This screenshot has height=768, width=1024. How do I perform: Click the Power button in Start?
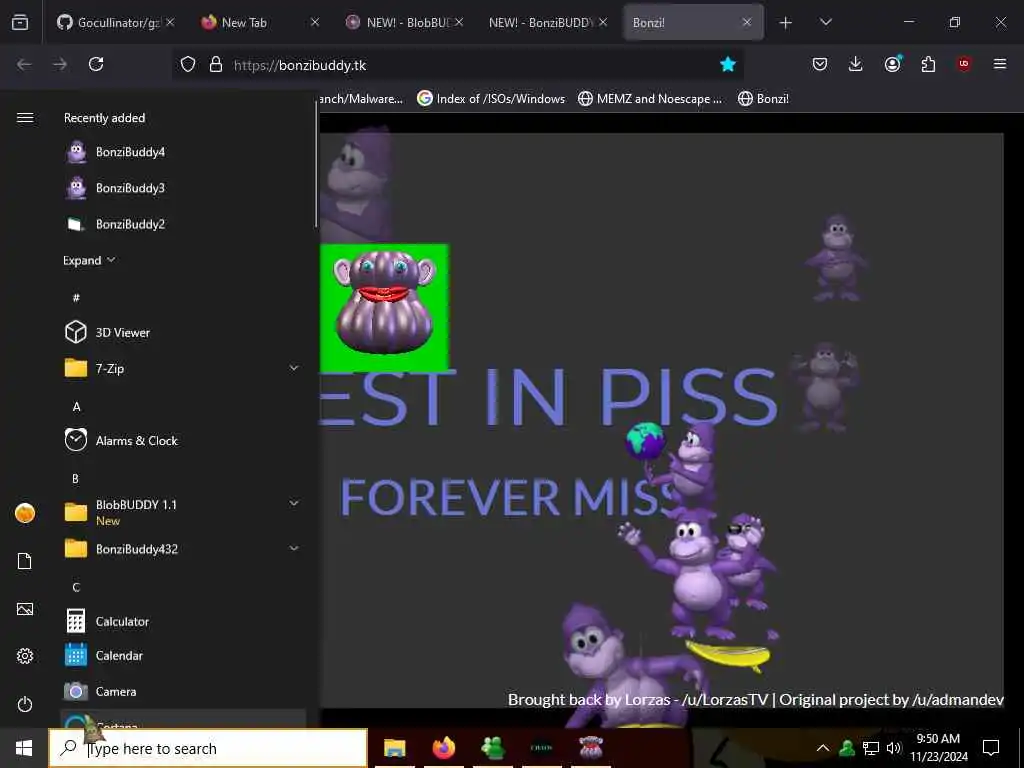(x=25, y=705)
